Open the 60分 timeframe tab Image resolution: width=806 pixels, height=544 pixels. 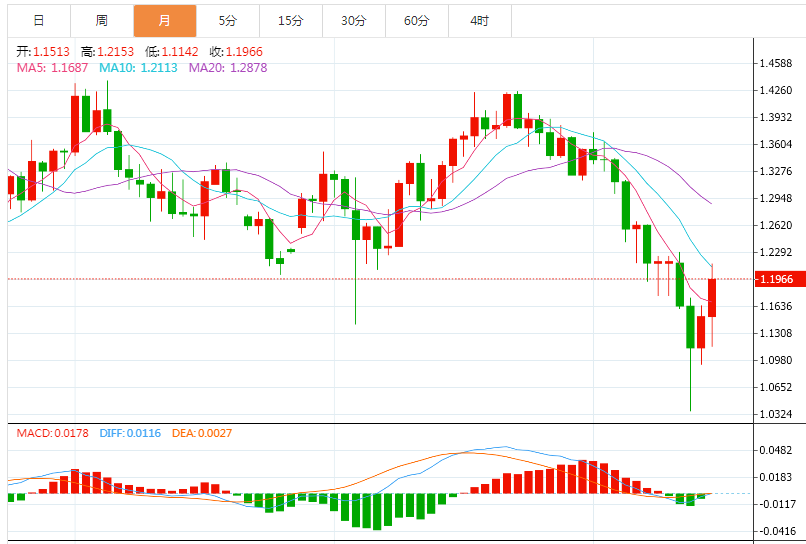[417, 21]
